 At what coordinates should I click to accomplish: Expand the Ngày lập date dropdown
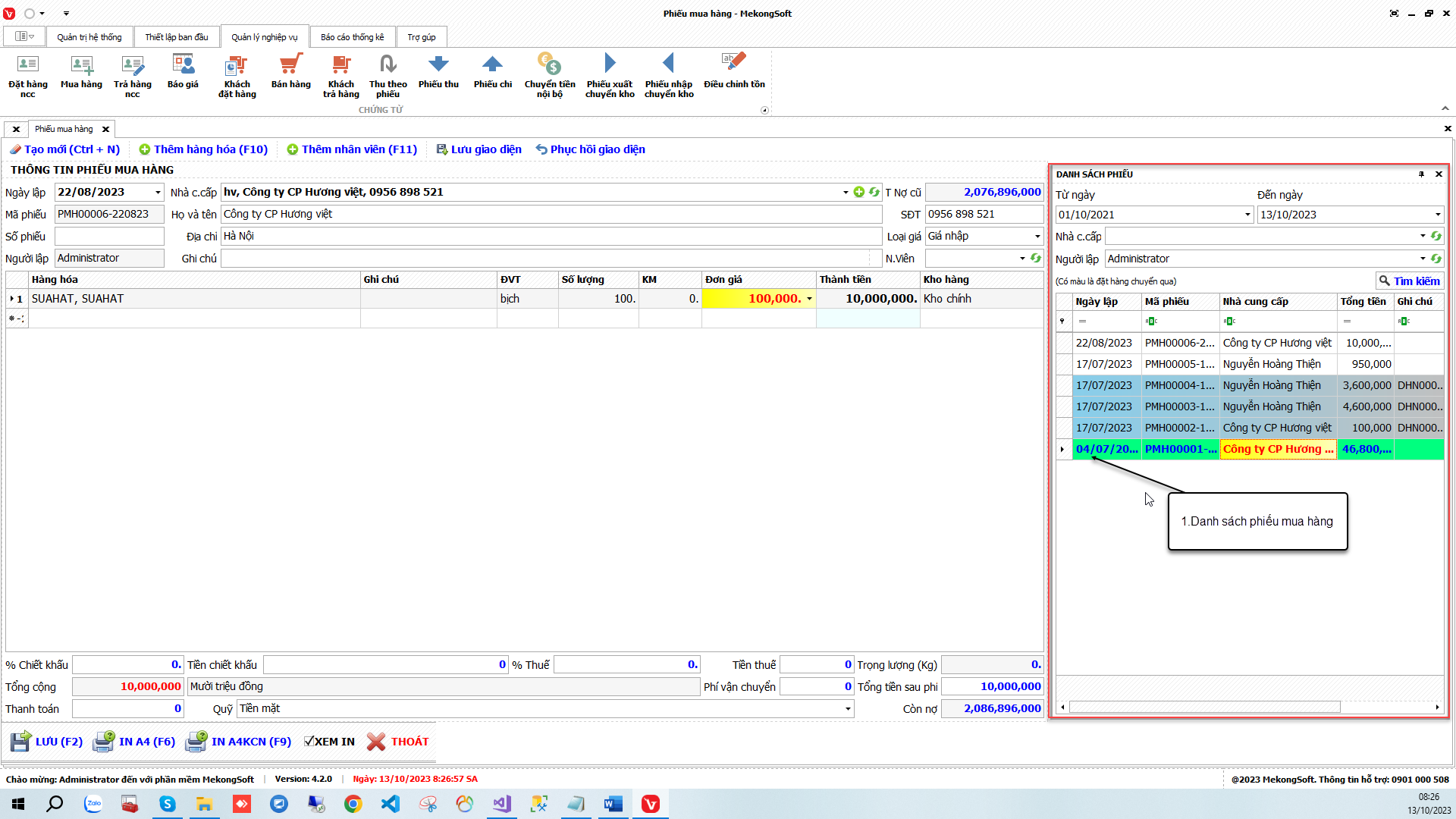point(158,193)
